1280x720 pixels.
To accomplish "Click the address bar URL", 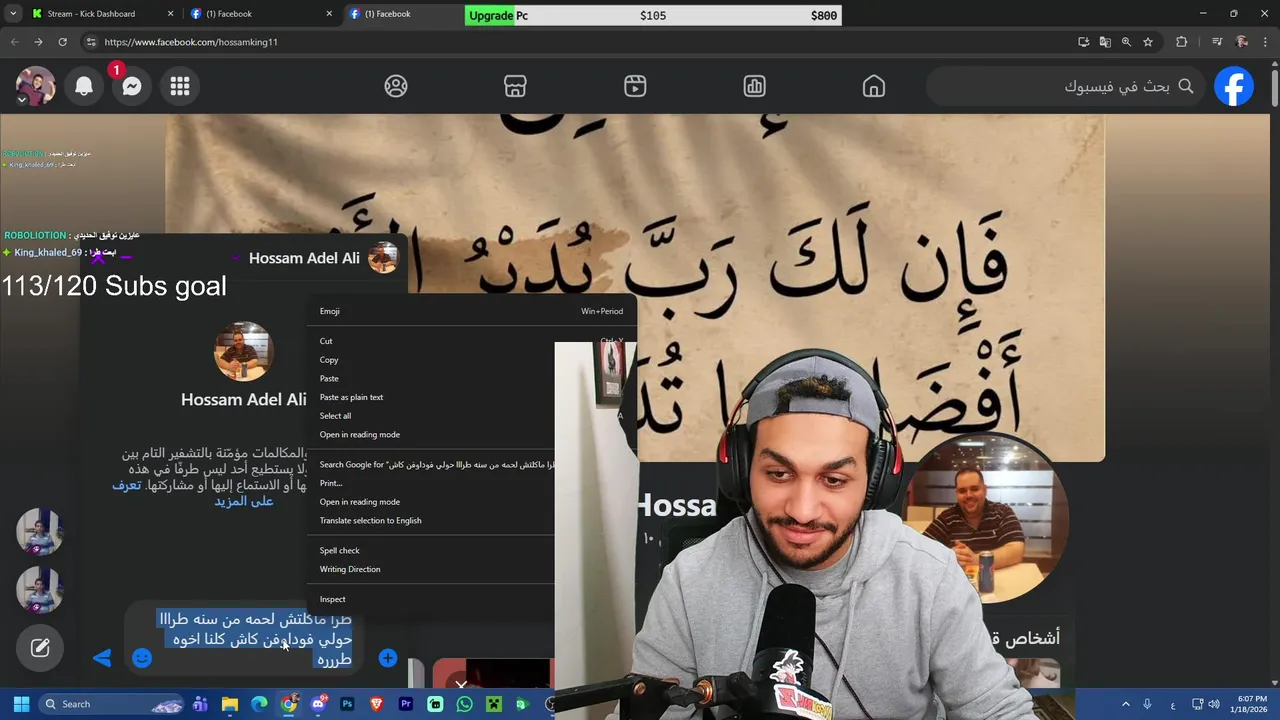I will [191, 42].
